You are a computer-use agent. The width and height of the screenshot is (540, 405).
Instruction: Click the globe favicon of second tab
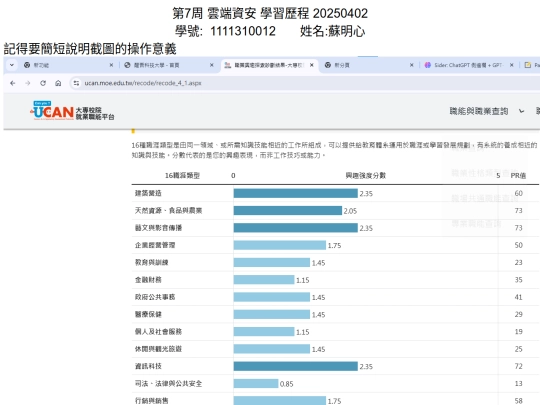click(x=127, y=65)
